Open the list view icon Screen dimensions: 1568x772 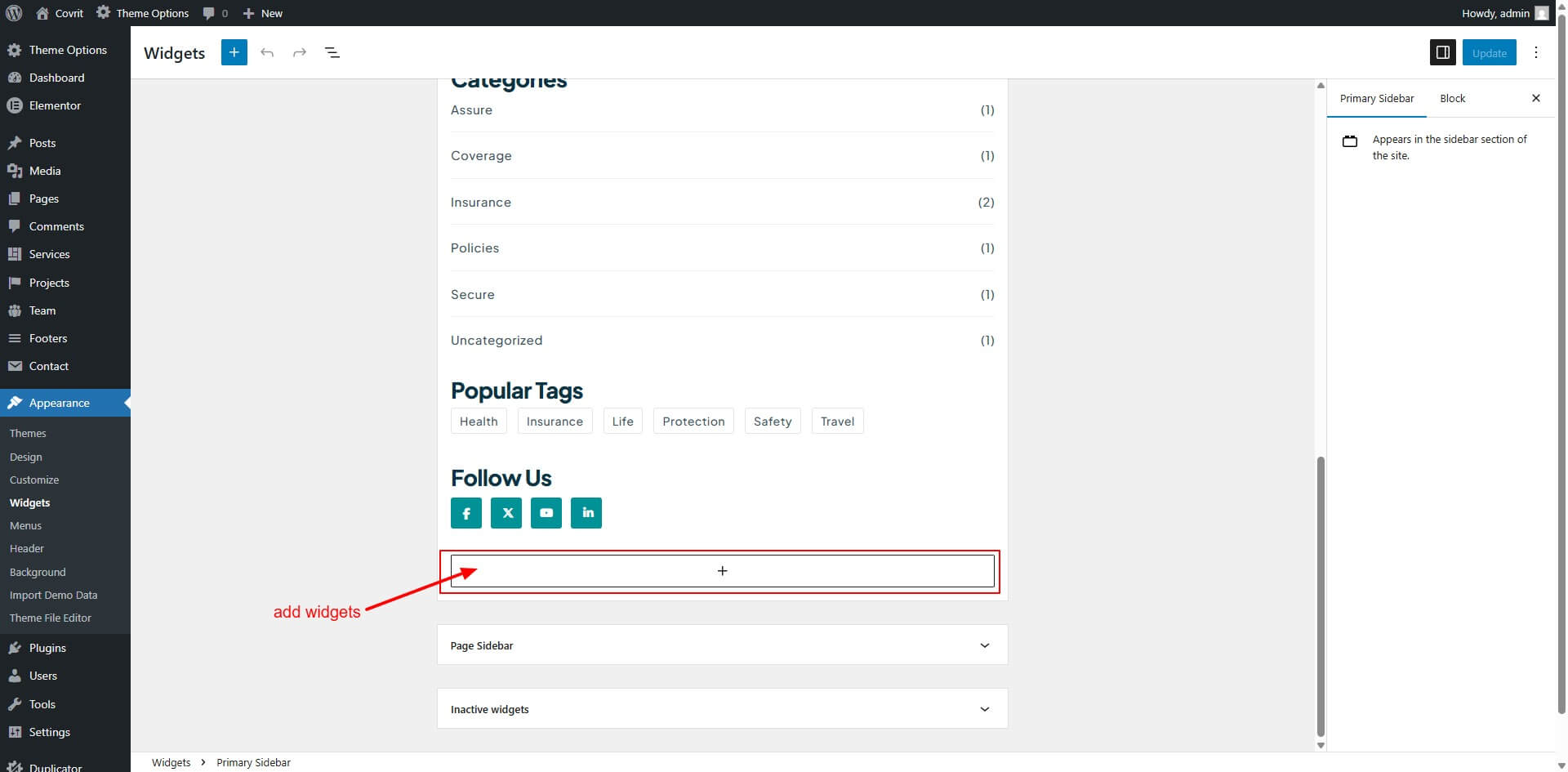click(x=332, y=52)
